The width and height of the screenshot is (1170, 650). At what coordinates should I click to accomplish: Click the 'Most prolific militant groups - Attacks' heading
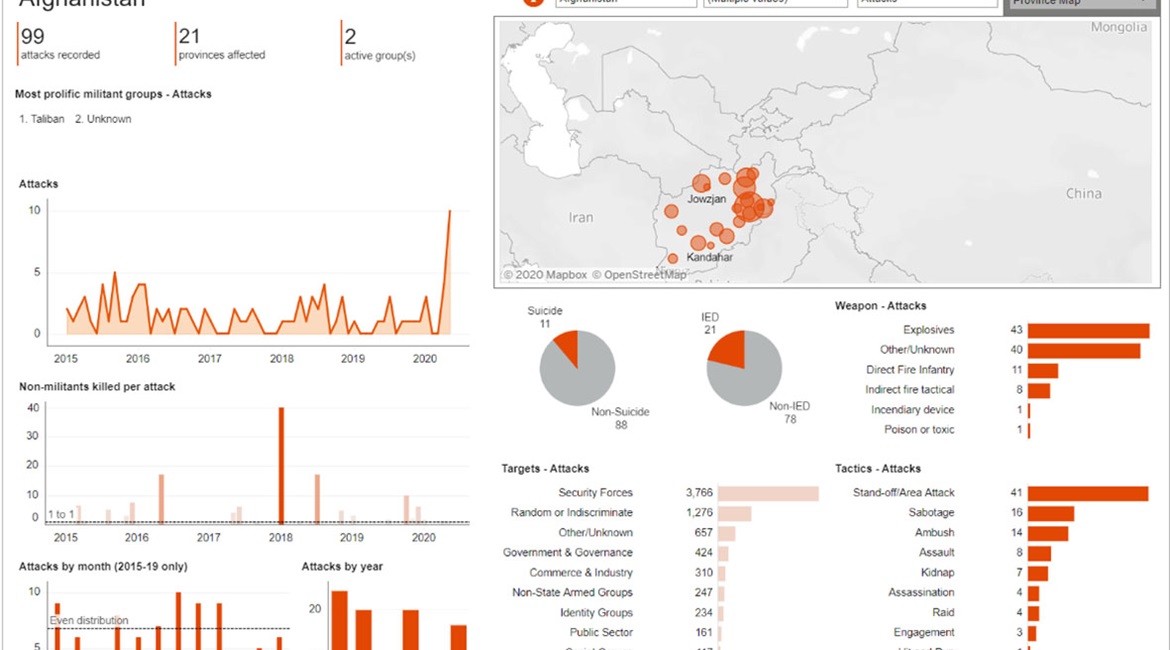click(x=113, y=94)
